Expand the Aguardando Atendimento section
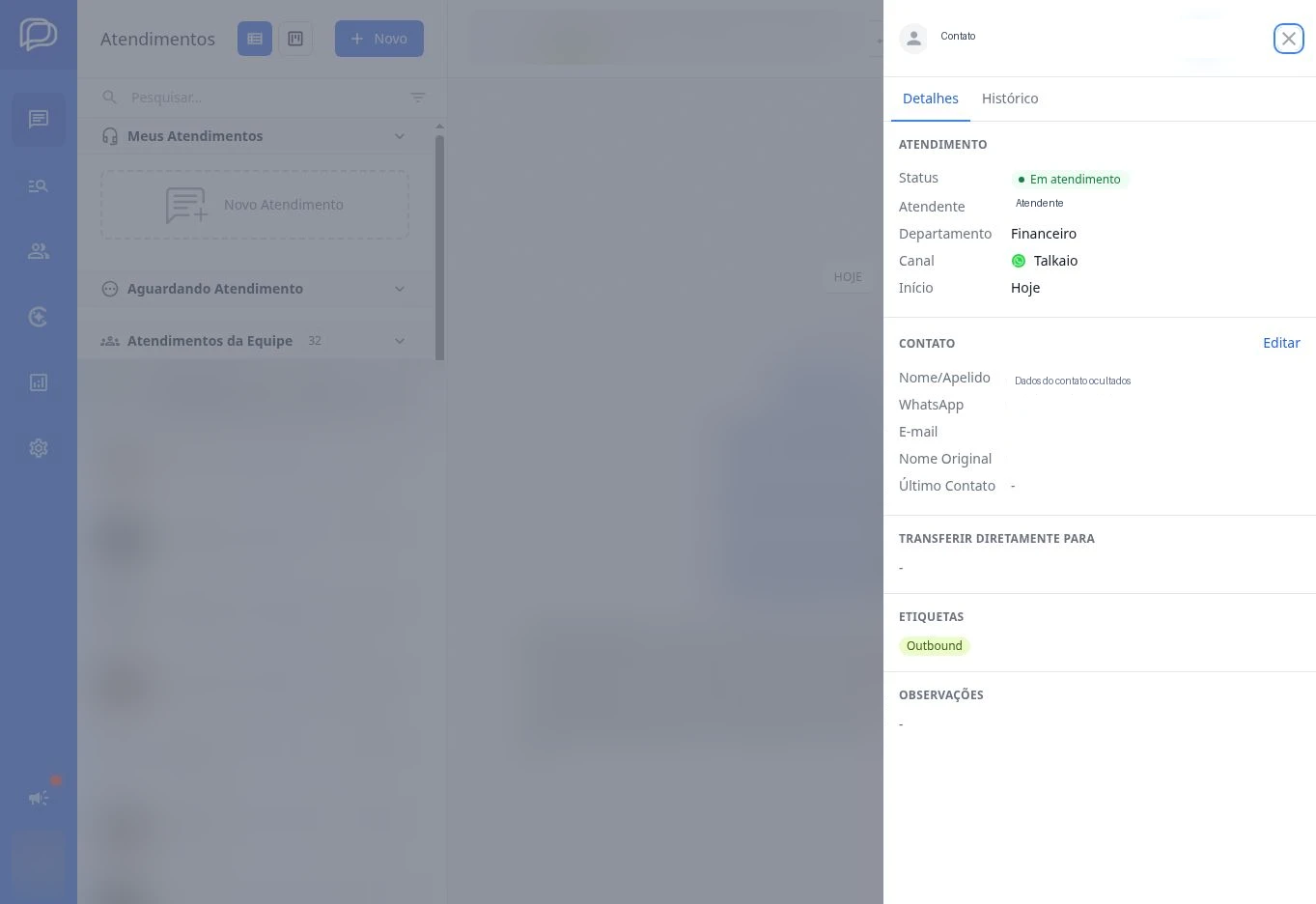The height and width of the screenshot is (904, 1316). coord(400,289)
